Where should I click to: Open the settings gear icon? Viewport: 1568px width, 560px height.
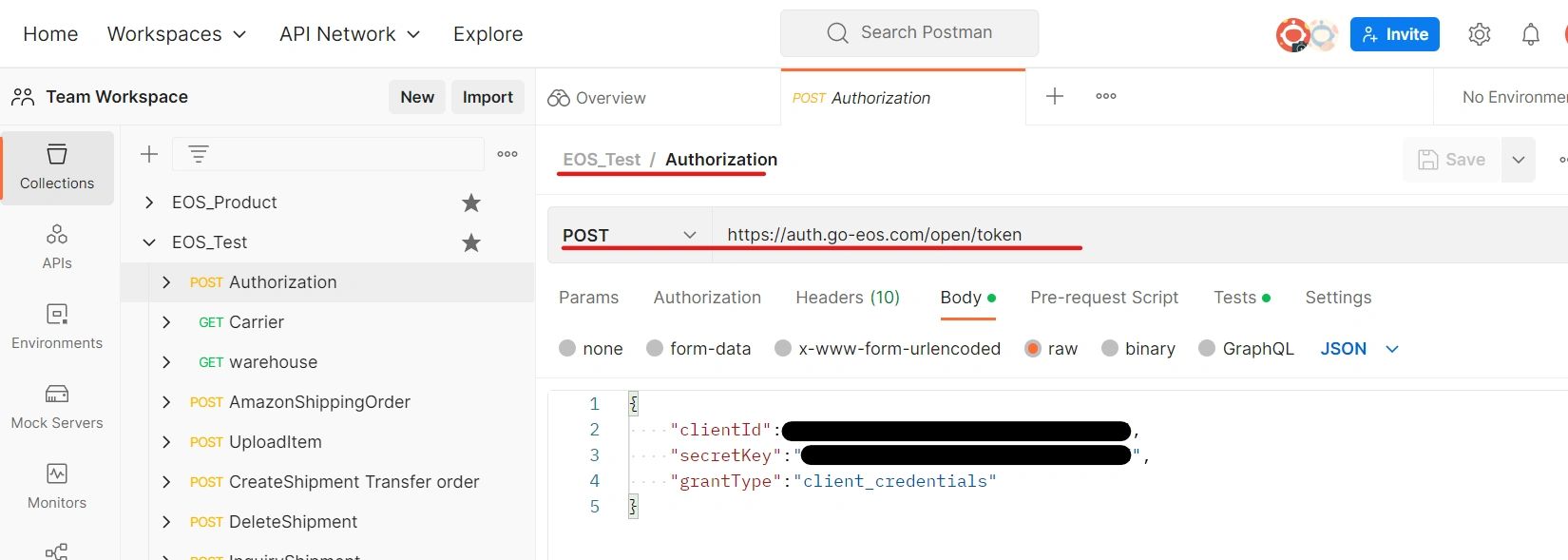point(1480,34)
